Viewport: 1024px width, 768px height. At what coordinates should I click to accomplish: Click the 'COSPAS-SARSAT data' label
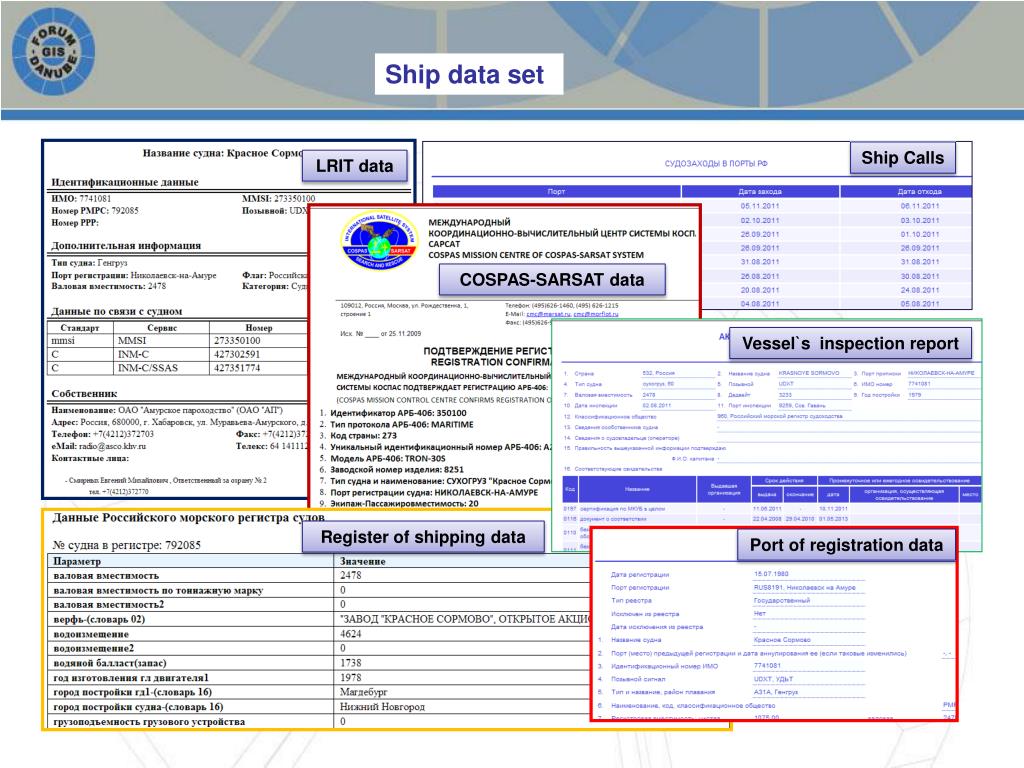coord(552,280)
